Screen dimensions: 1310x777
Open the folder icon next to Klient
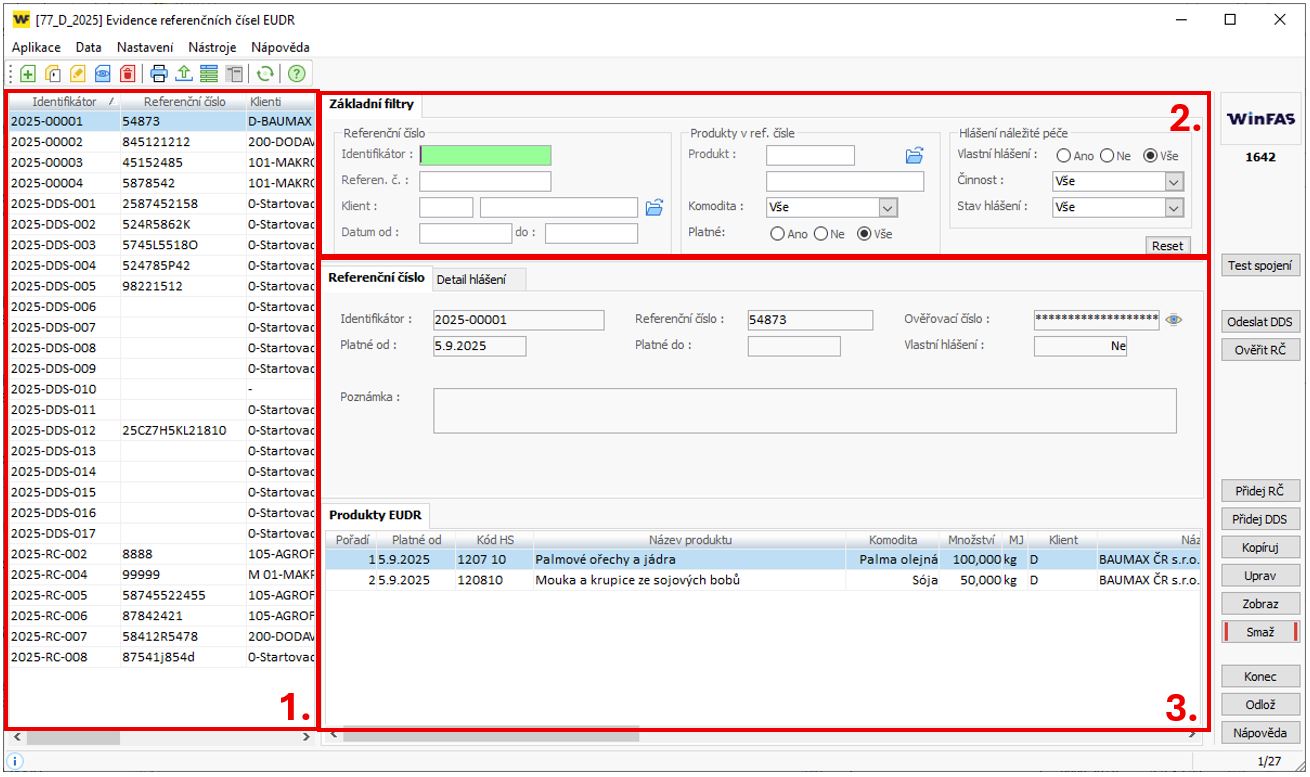[654, 207]
